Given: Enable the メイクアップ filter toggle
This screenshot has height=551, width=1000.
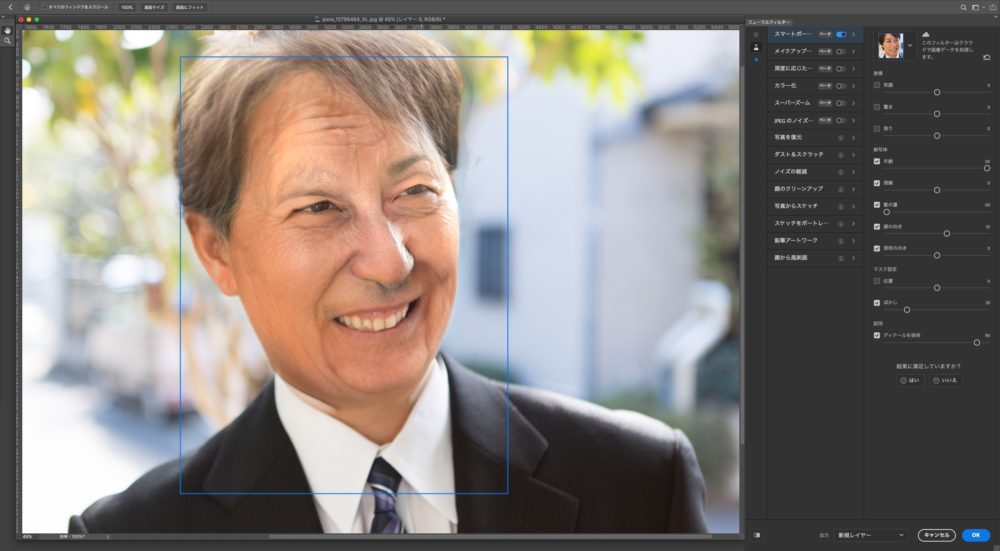Looking at the screenshot, I should click(x=841, y=52).
